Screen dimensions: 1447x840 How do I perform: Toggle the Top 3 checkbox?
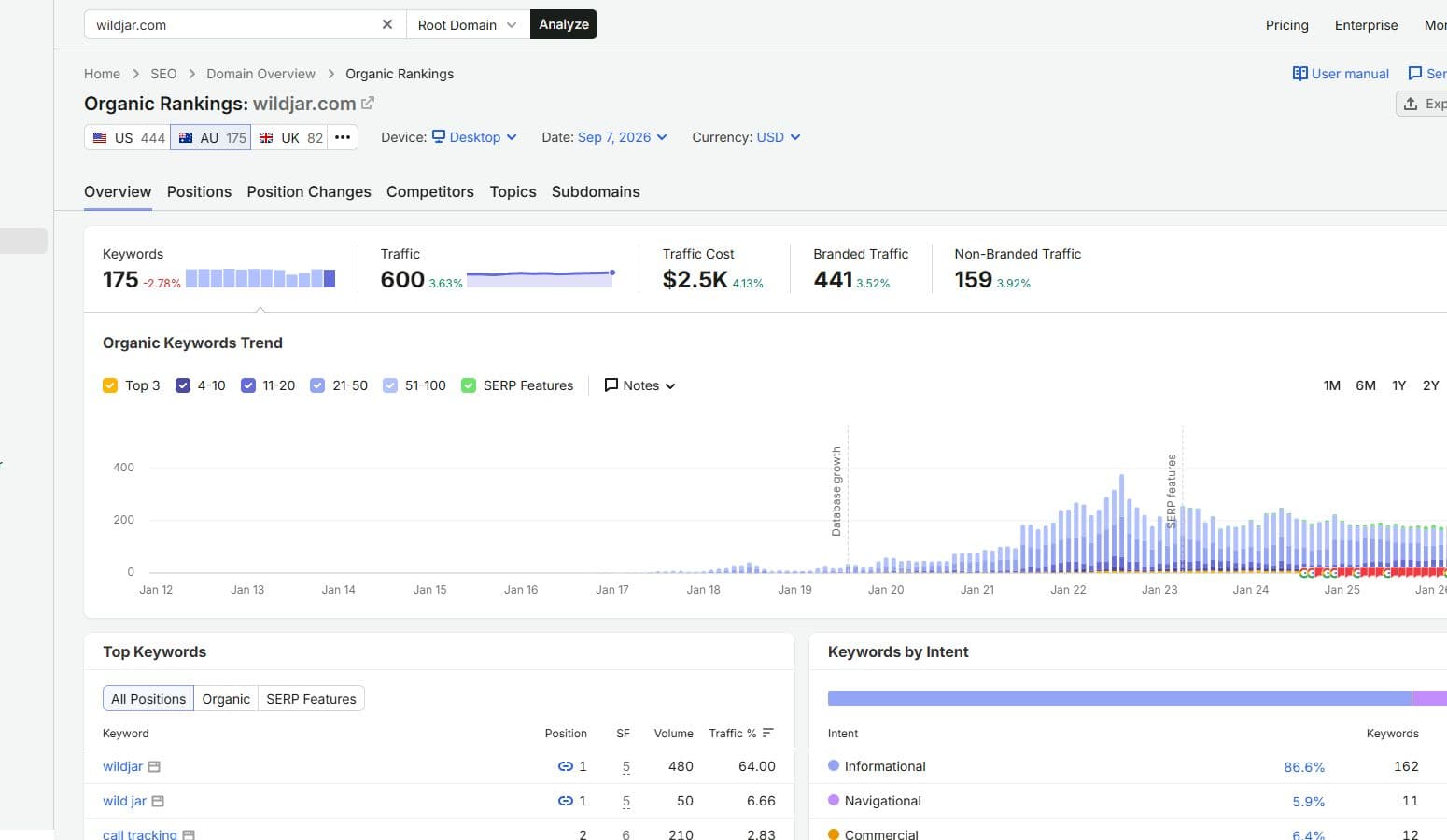[110, 385]
